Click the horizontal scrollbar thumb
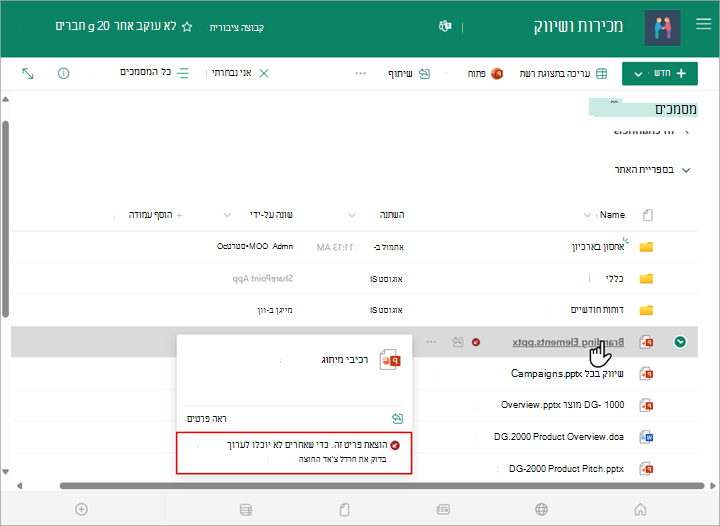This screenshot has width=720, height=526. (x=382, y=486)
